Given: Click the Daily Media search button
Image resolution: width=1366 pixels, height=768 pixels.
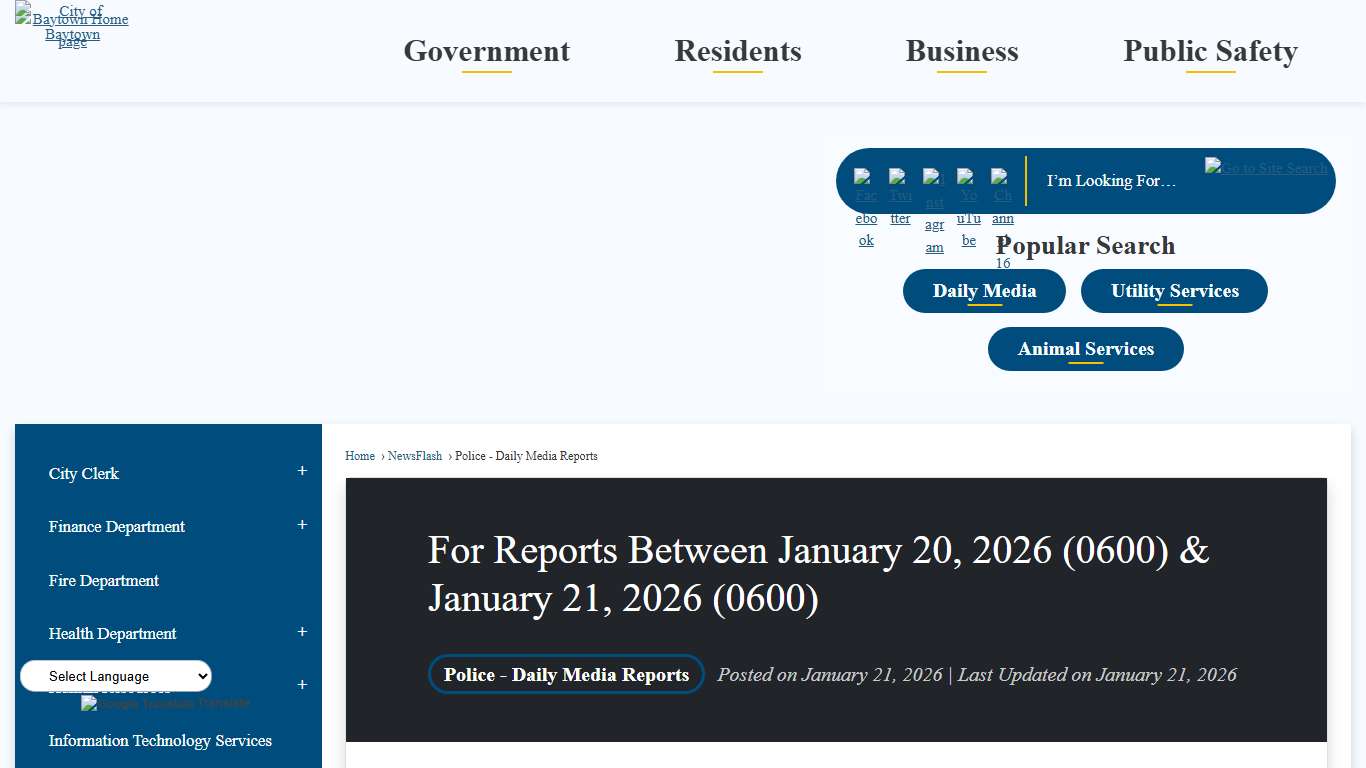Looking at the screenshot, I should pos(984,290).
